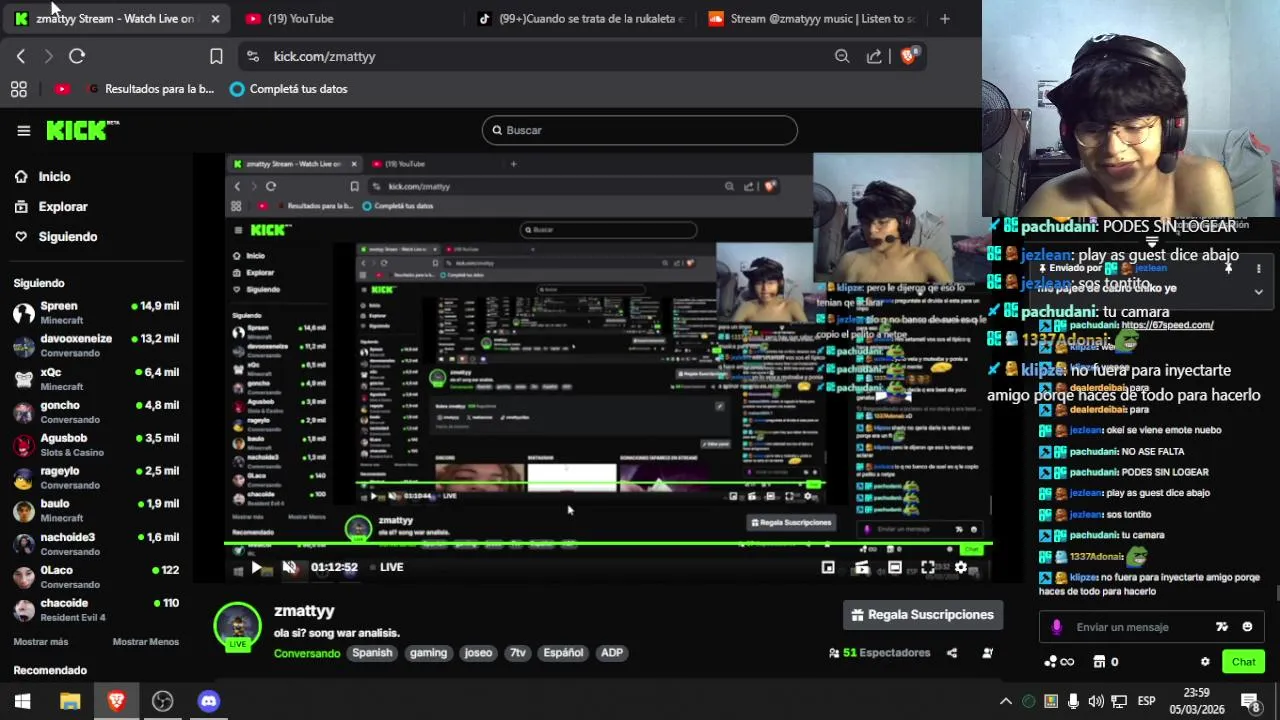Toggle theater mode on player
Image resolution: width=1280 pixels, height=720 pixels.
click(x=894, y=567)
